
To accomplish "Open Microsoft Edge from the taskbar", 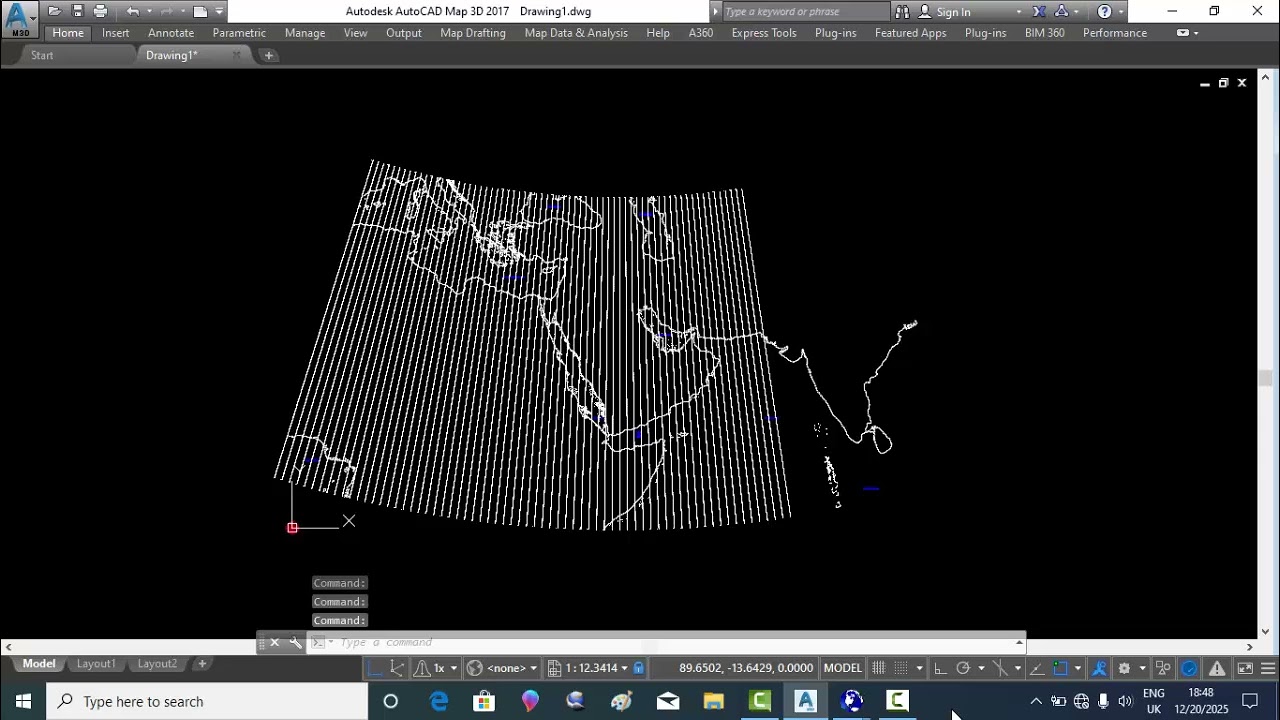I will (438, 701).
